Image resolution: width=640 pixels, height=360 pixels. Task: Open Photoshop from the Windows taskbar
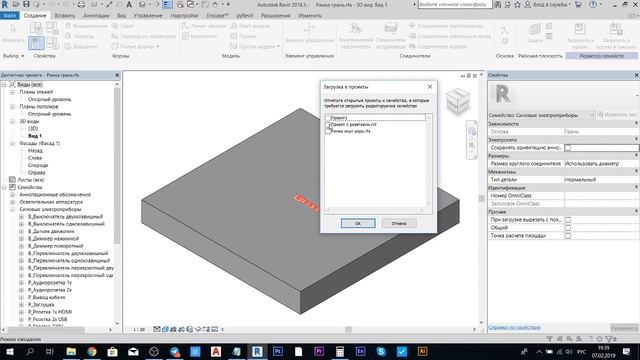[x=278, y=351]
